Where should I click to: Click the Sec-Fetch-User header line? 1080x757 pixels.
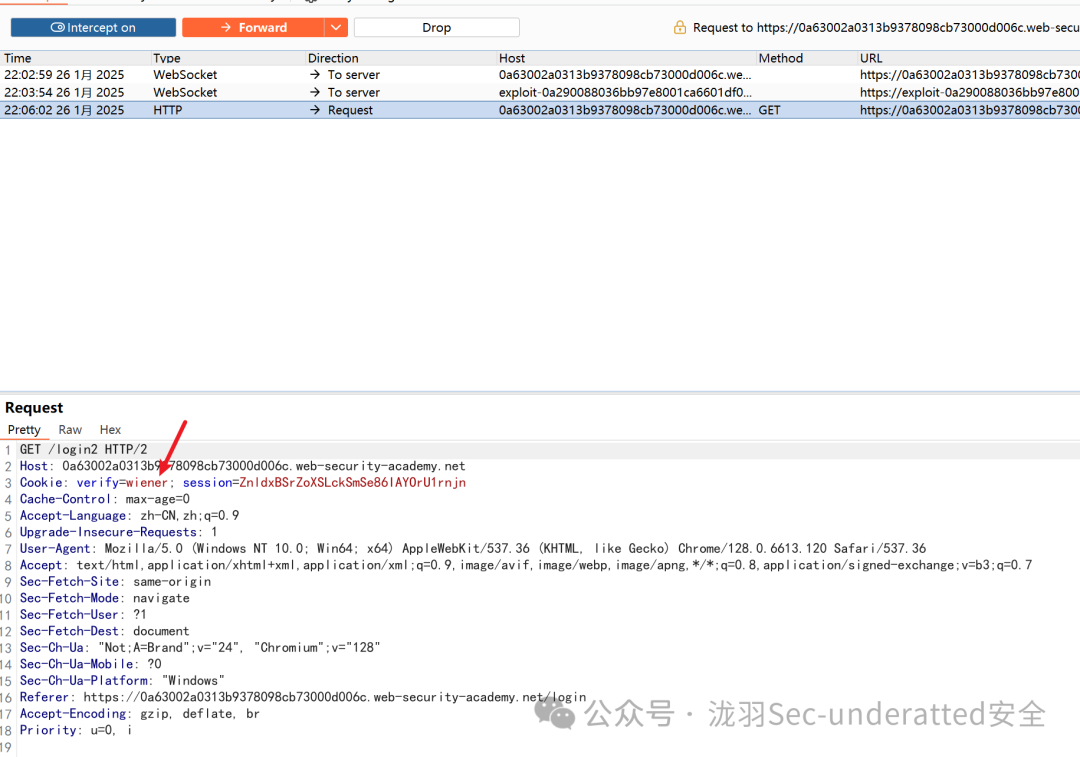[x=83, y=615]
